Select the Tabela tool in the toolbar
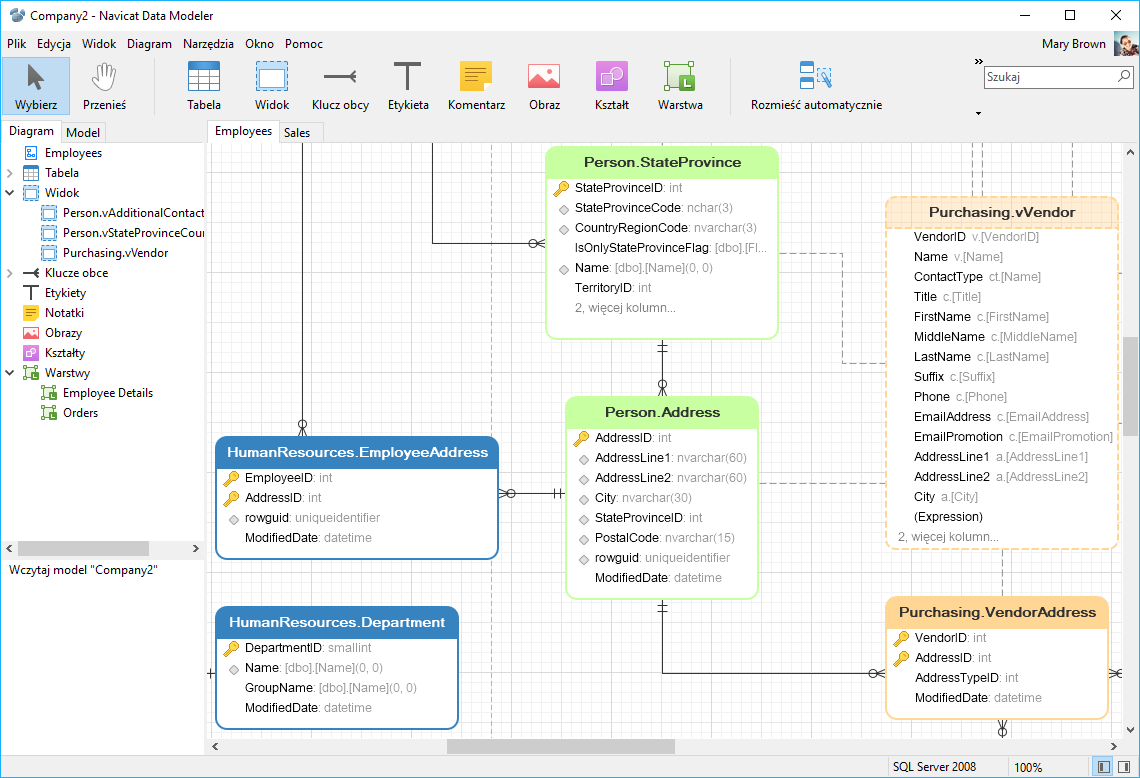Viewport: 1140px width, 778px height. (203, 86)
